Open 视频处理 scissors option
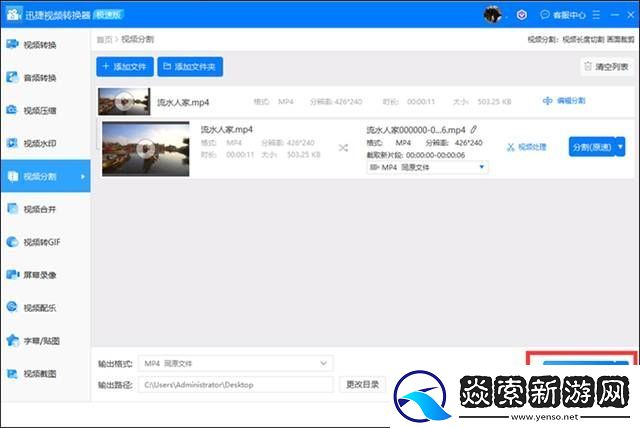Image resolution: width=640 pixels, height=428 pixels. (527, 147)
